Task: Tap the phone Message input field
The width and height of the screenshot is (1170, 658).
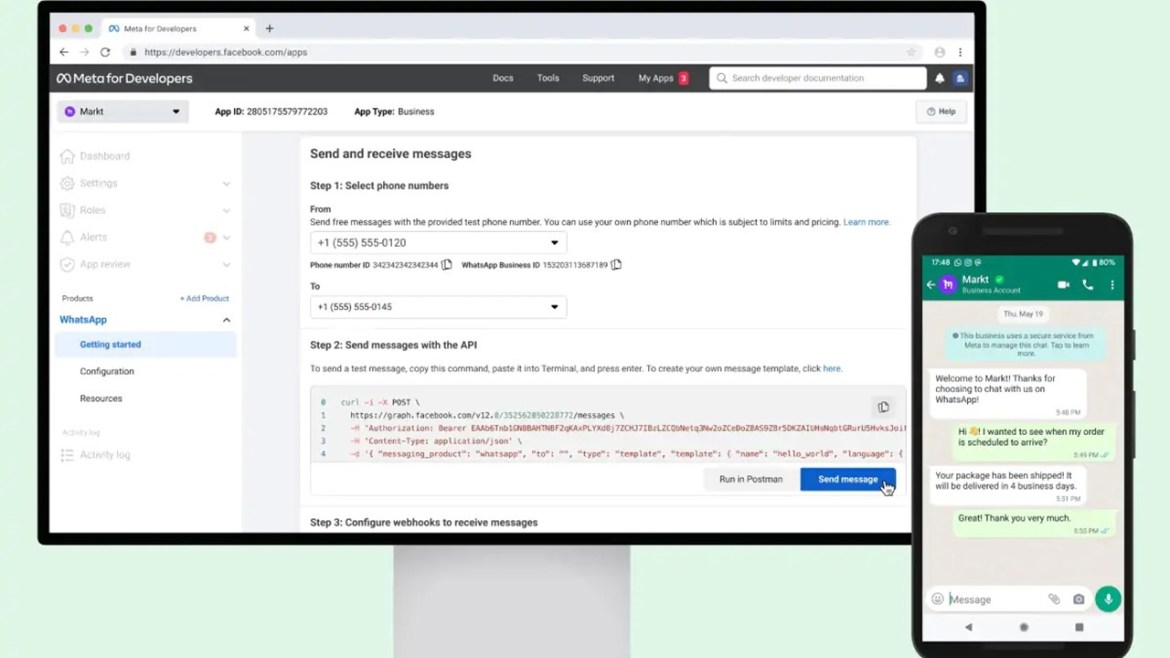Action: coord(995,599)
